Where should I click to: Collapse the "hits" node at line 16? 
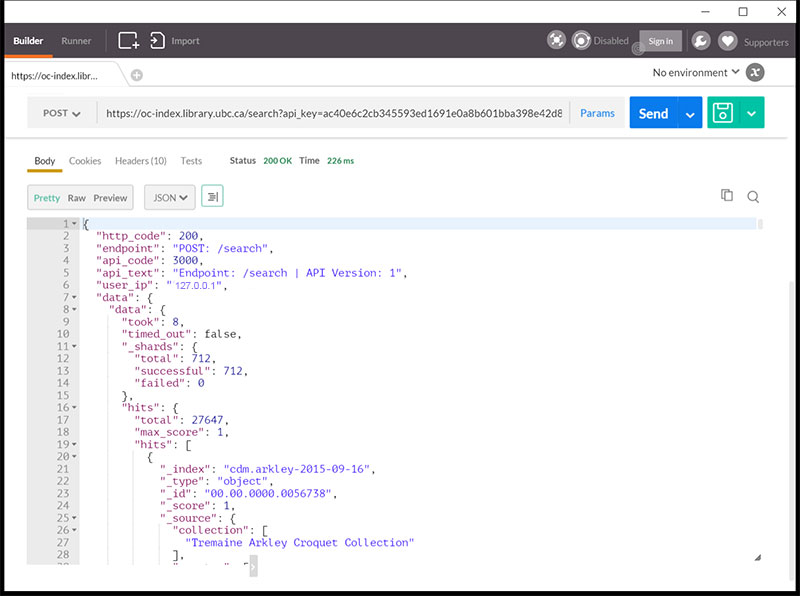click(74, 407)
